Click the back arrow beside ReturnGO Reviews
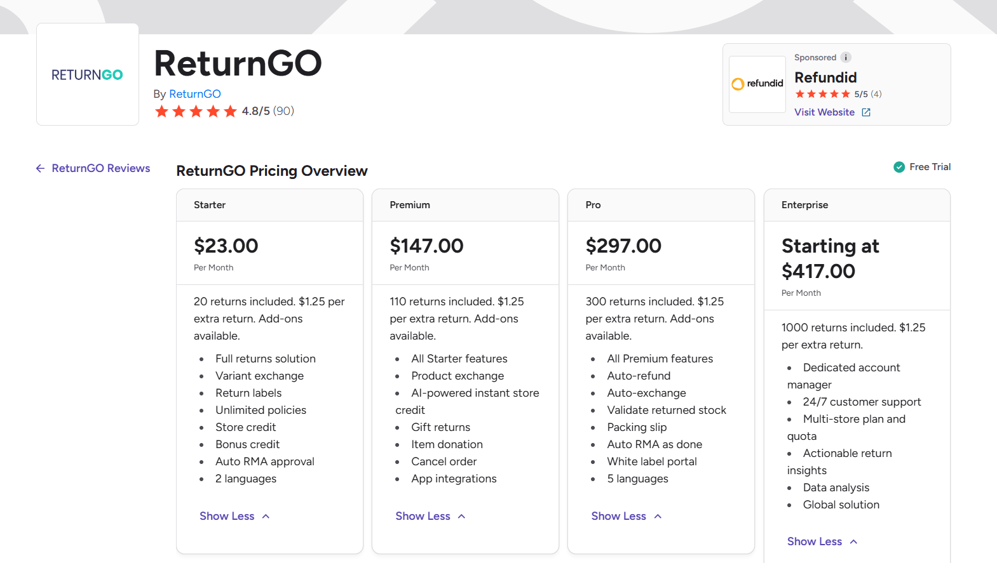The height and width of the screenshot is (563, 997). [40, 169]
